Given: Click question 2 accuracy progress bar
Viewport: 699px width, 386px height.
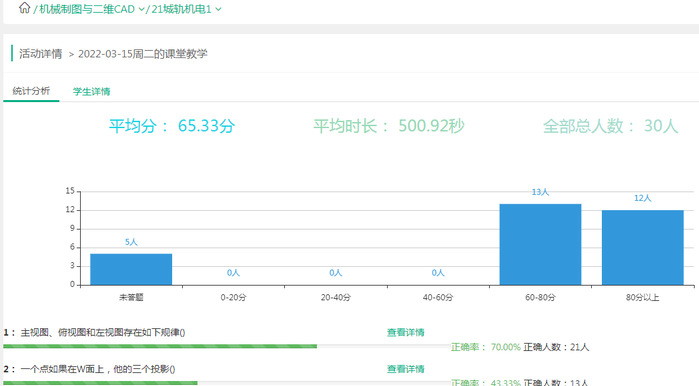Looking at the screenshot, I should 226,383.
